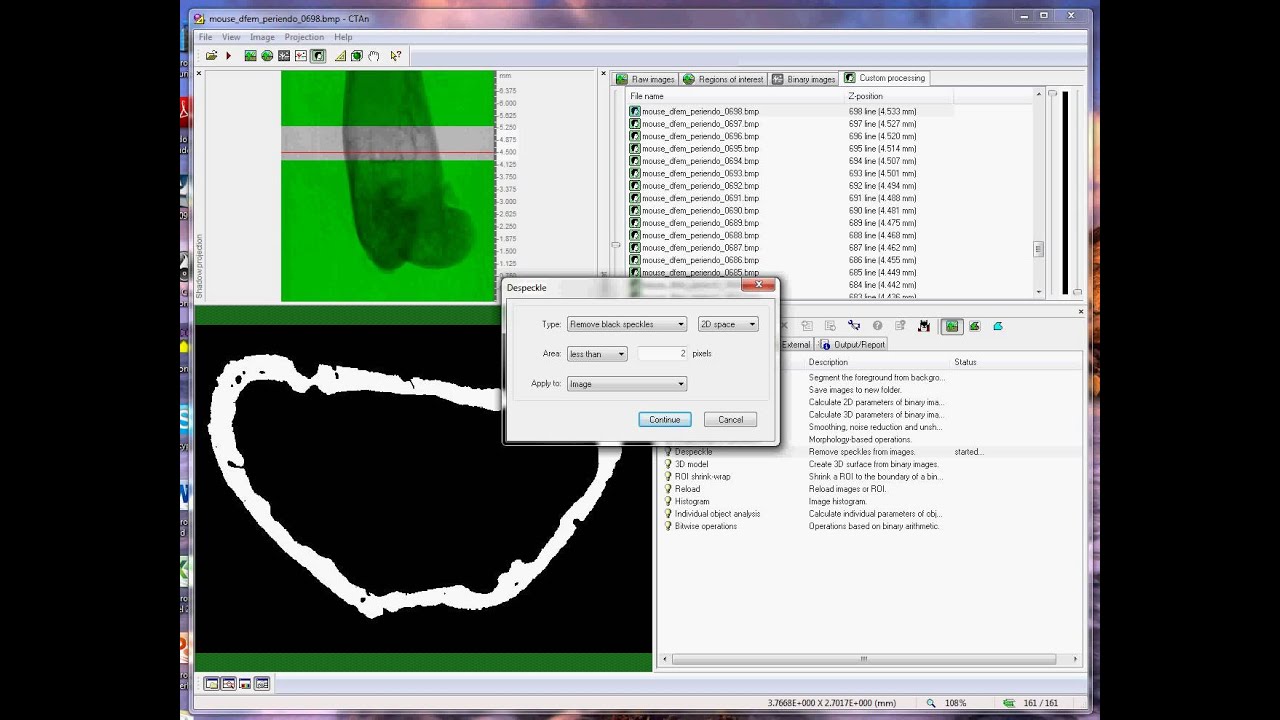The height and width of the screenshot is (720, 1280).
Task: Select the Histogram task
Action: [x=692, y=502]
